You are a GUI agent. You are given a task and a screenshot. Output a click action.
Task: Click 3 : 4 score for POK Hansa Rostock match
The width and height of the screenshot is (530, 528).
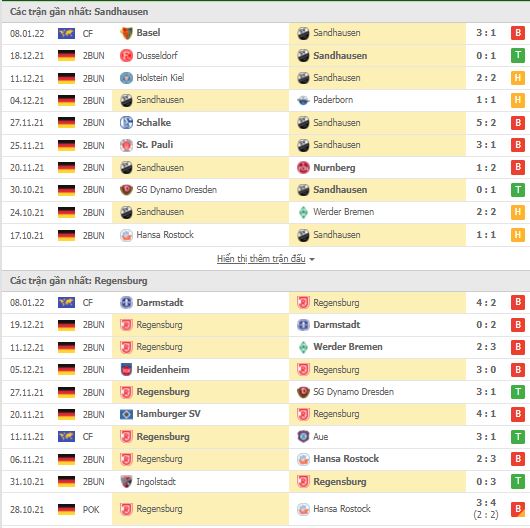(x=486, y=503)
